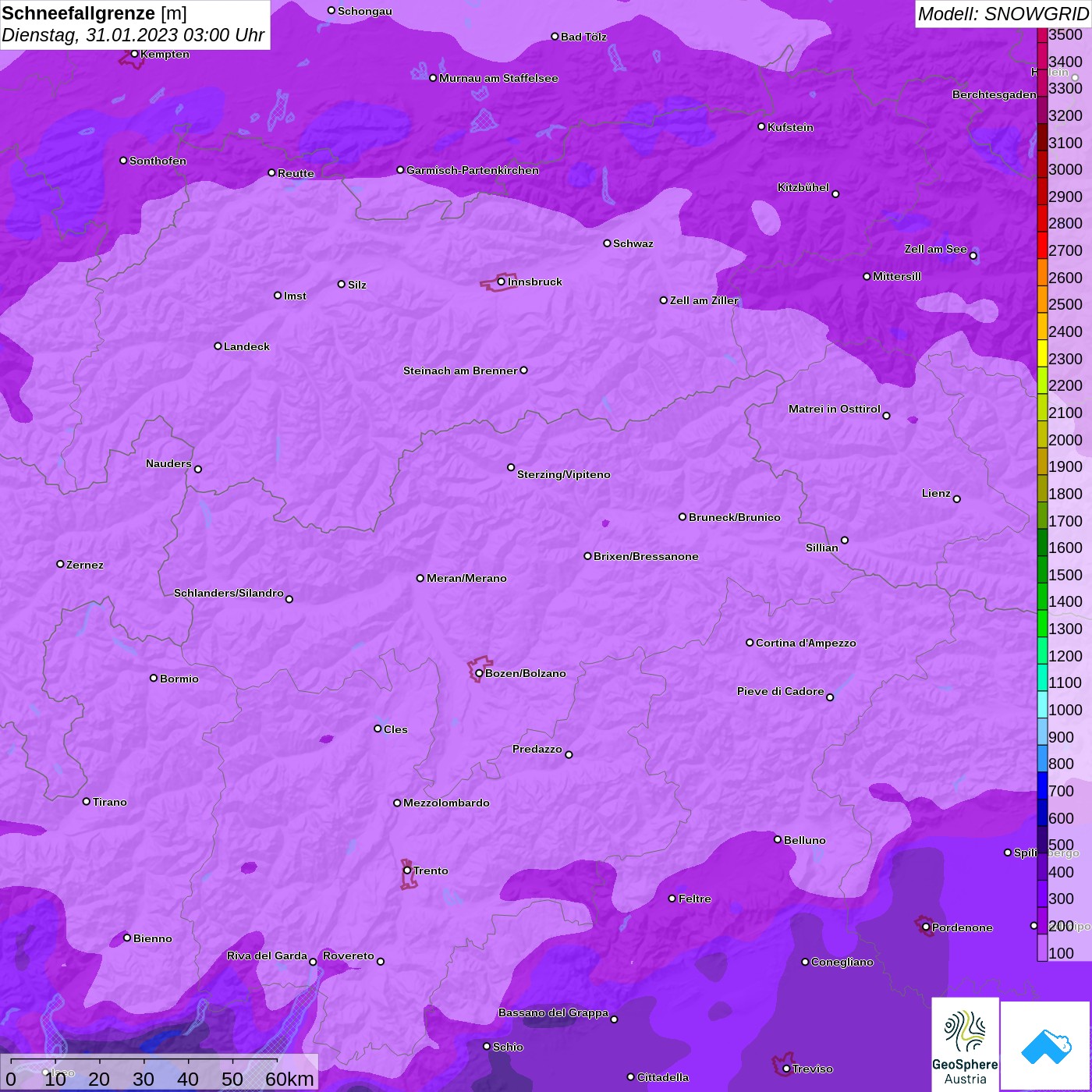Image resolution: width=1092 pixels, height=1092 pixels.
Task: Select the Cortina d'Ampezzo marker
Action: pos(750,643)
